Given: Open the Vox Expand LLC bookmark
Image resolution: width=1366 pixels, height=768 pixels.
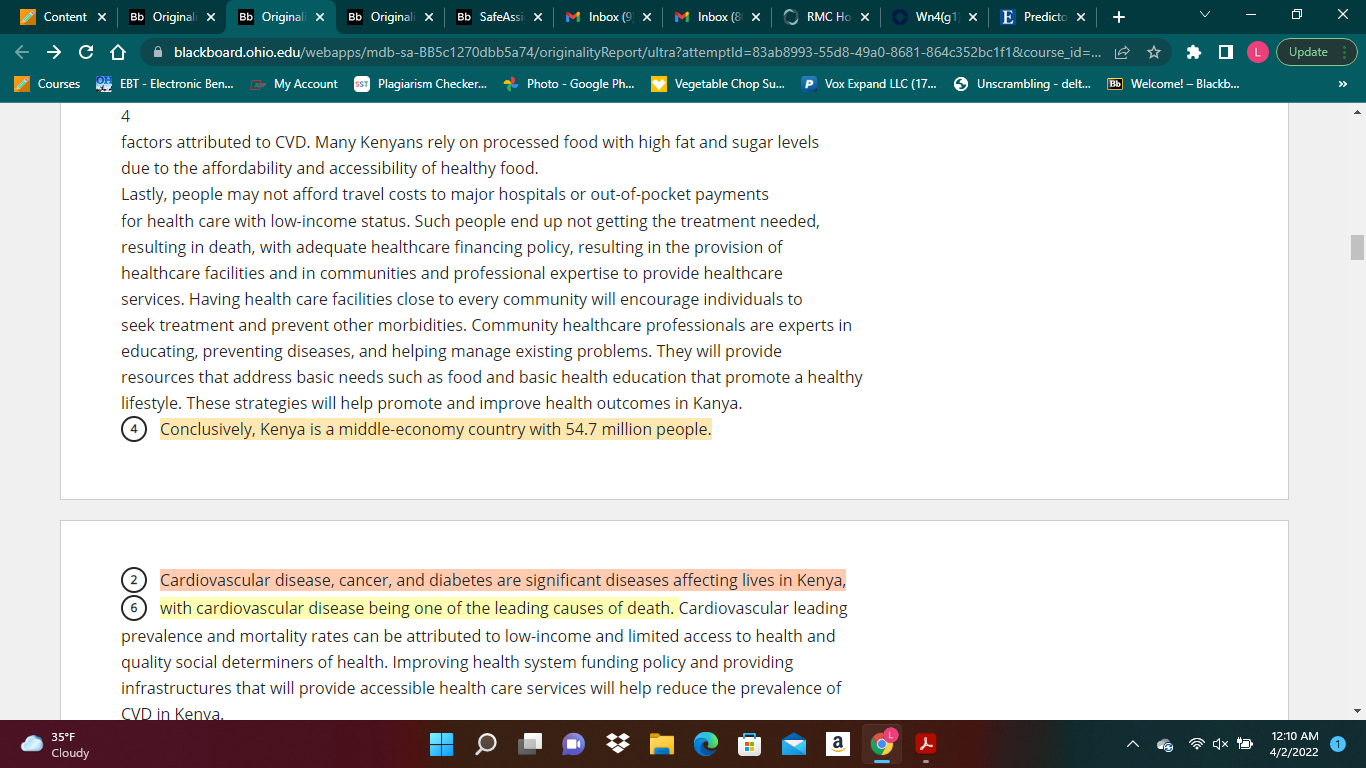Looking at the screenshot, I should coord(870,84).
